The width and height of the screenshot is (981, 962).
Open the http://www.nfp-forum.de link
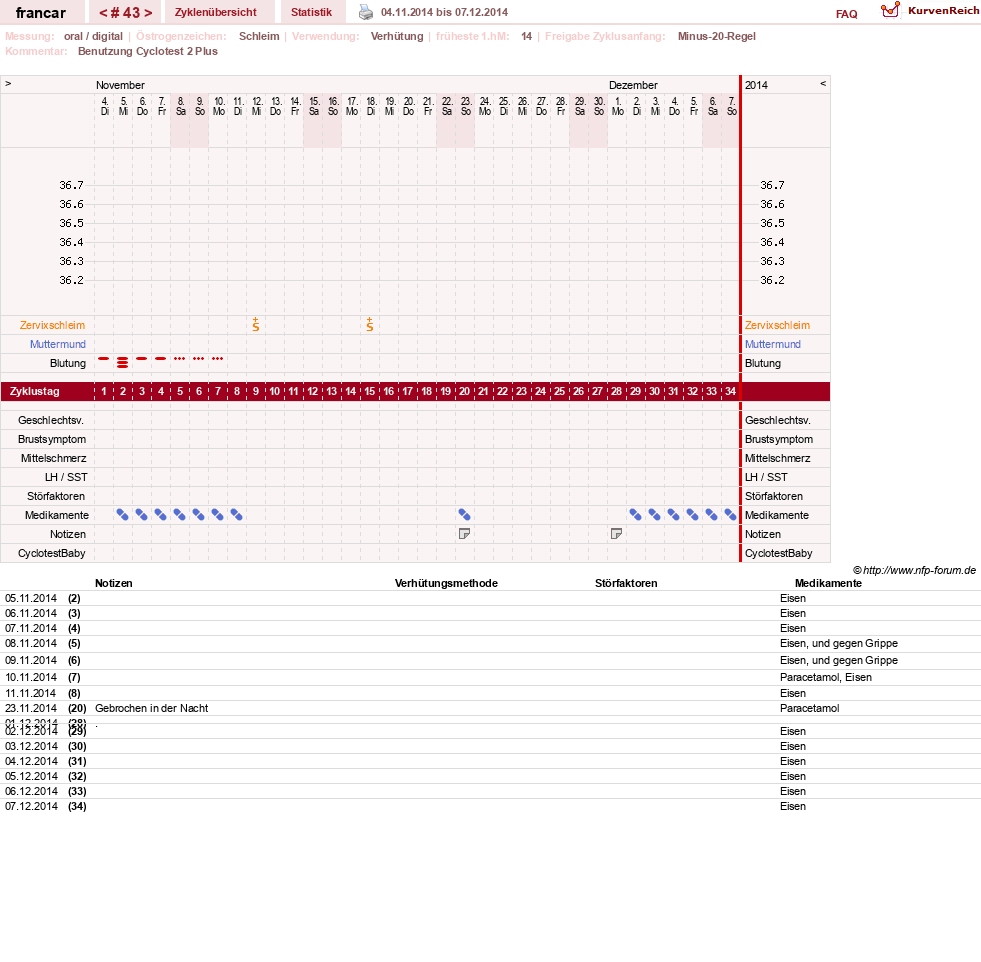919,570
